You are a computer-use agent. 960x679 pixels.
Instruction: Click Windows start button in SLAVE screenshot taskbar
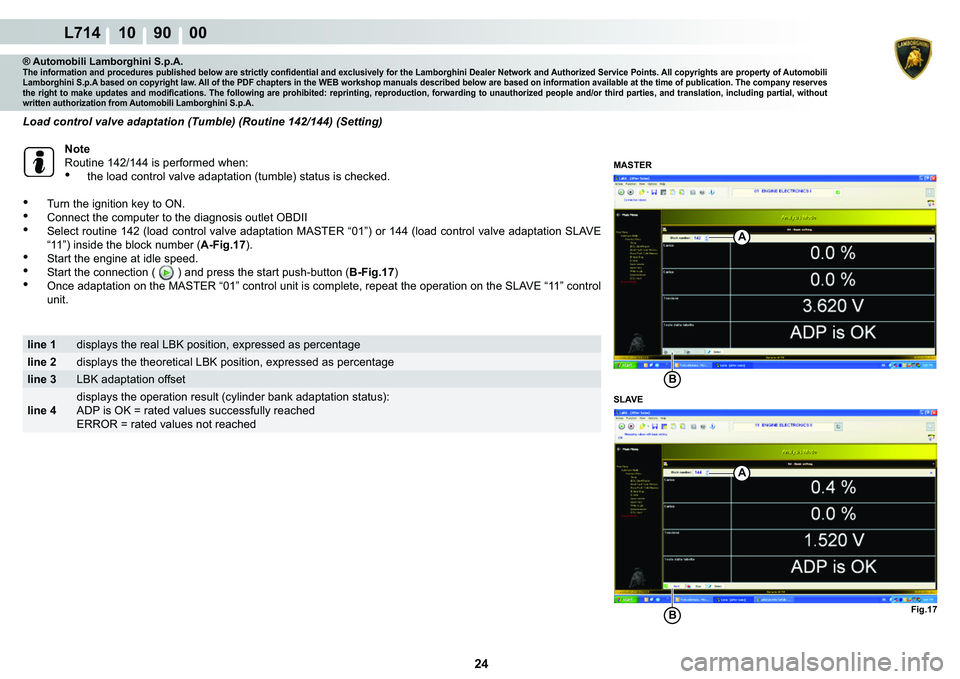(626, 599)
